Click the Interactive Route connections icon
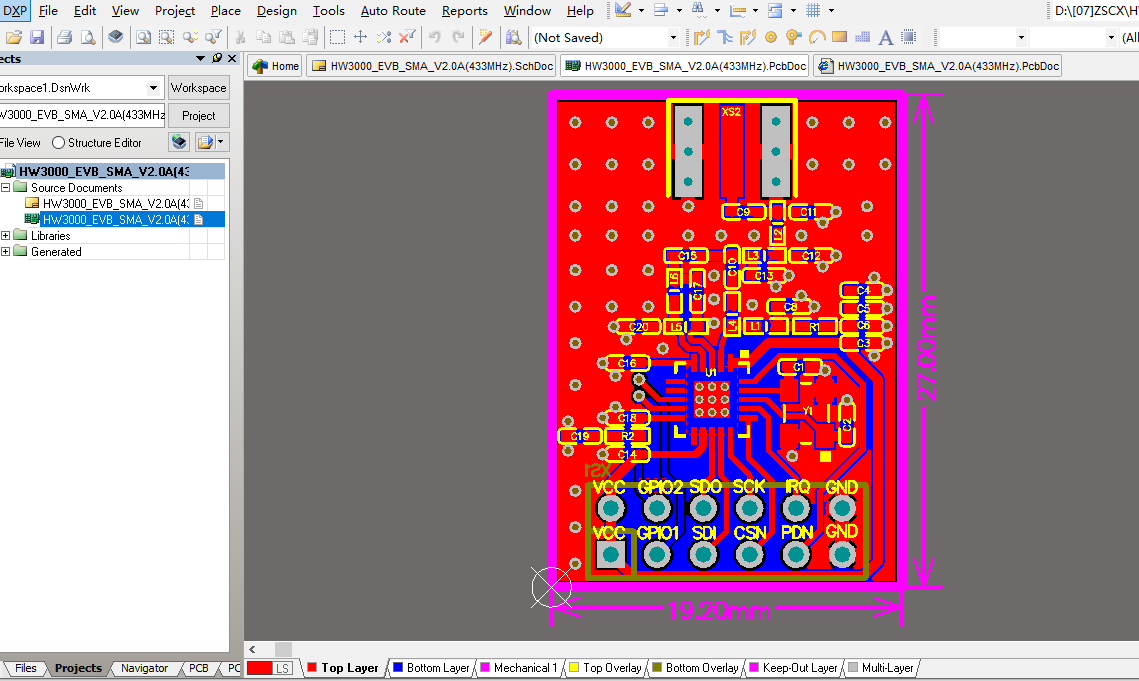 (x=701, y=37)
